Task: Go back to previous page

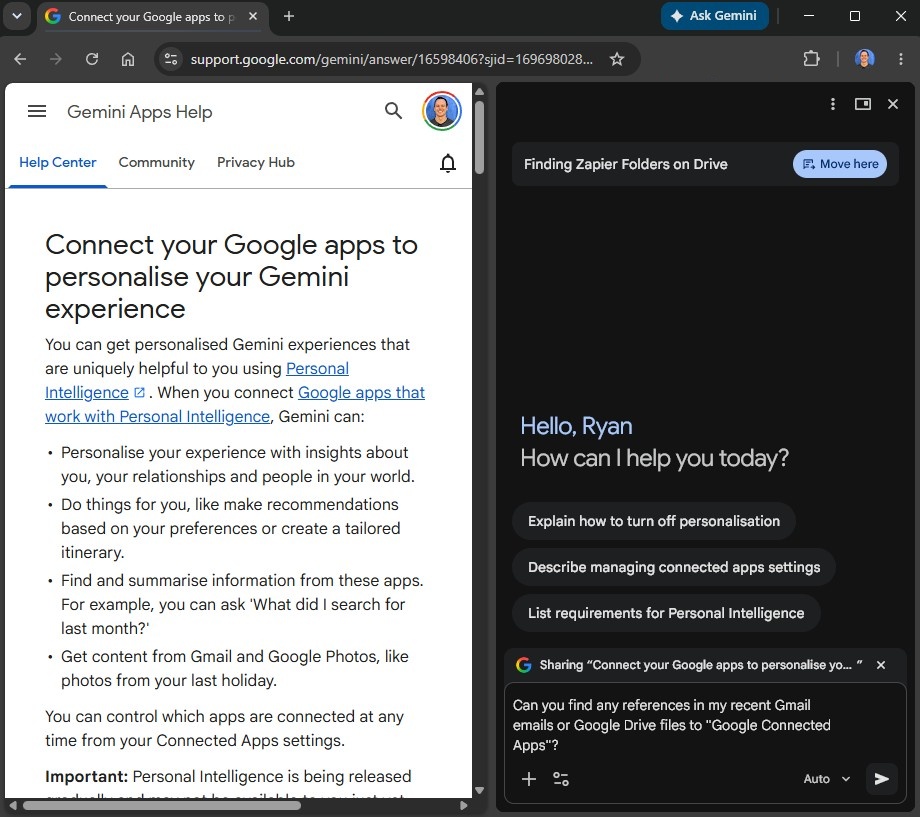Action: 20,59
